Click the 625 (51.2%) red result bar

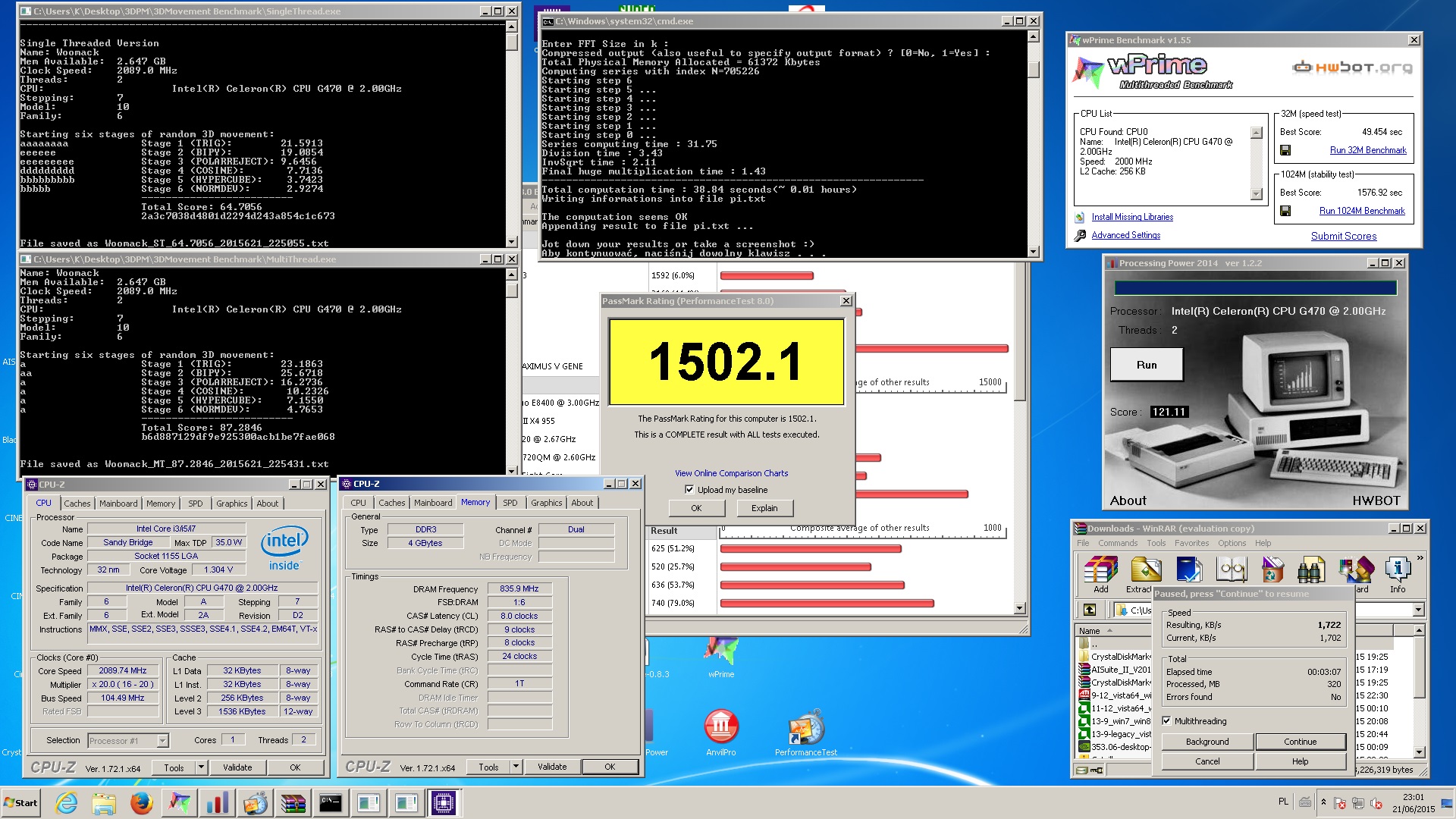[811, 548]
